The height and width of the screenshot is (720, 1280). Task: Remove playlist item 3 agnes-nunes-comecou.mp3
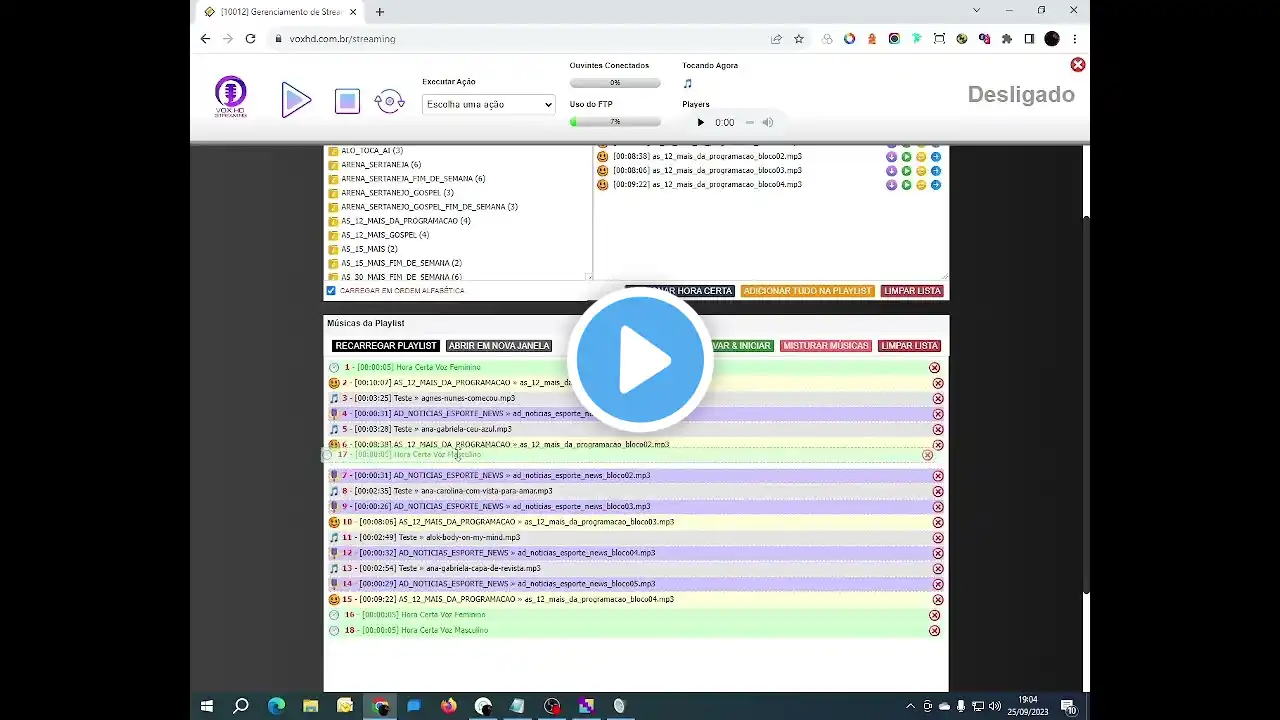coord(938,399)
